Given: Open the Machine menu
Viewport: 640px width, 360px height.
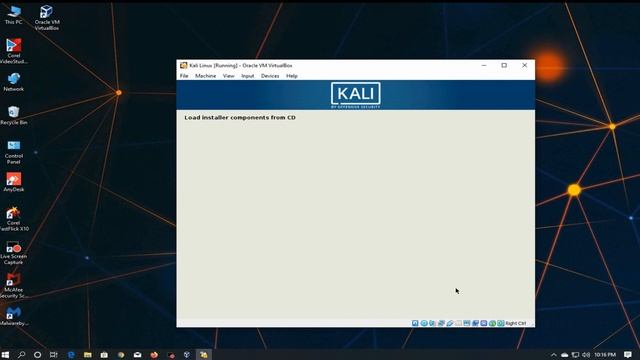Looking at the screenshot, I should (205, 76).
